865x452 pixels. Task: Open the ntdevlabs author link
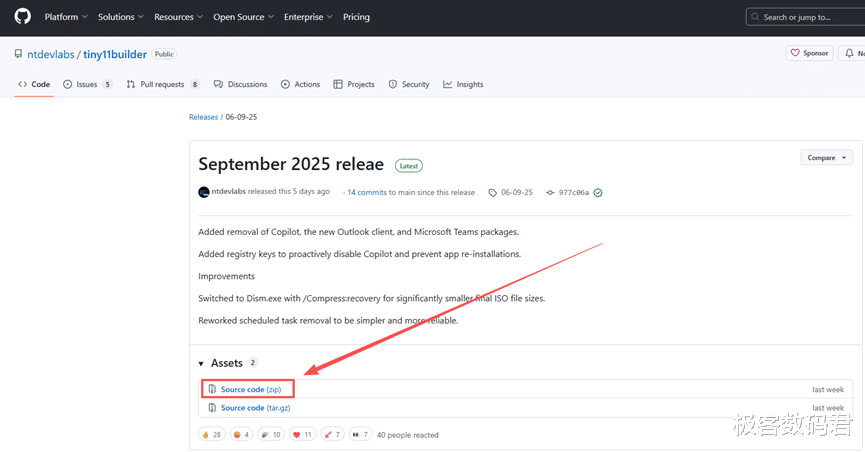228,192
